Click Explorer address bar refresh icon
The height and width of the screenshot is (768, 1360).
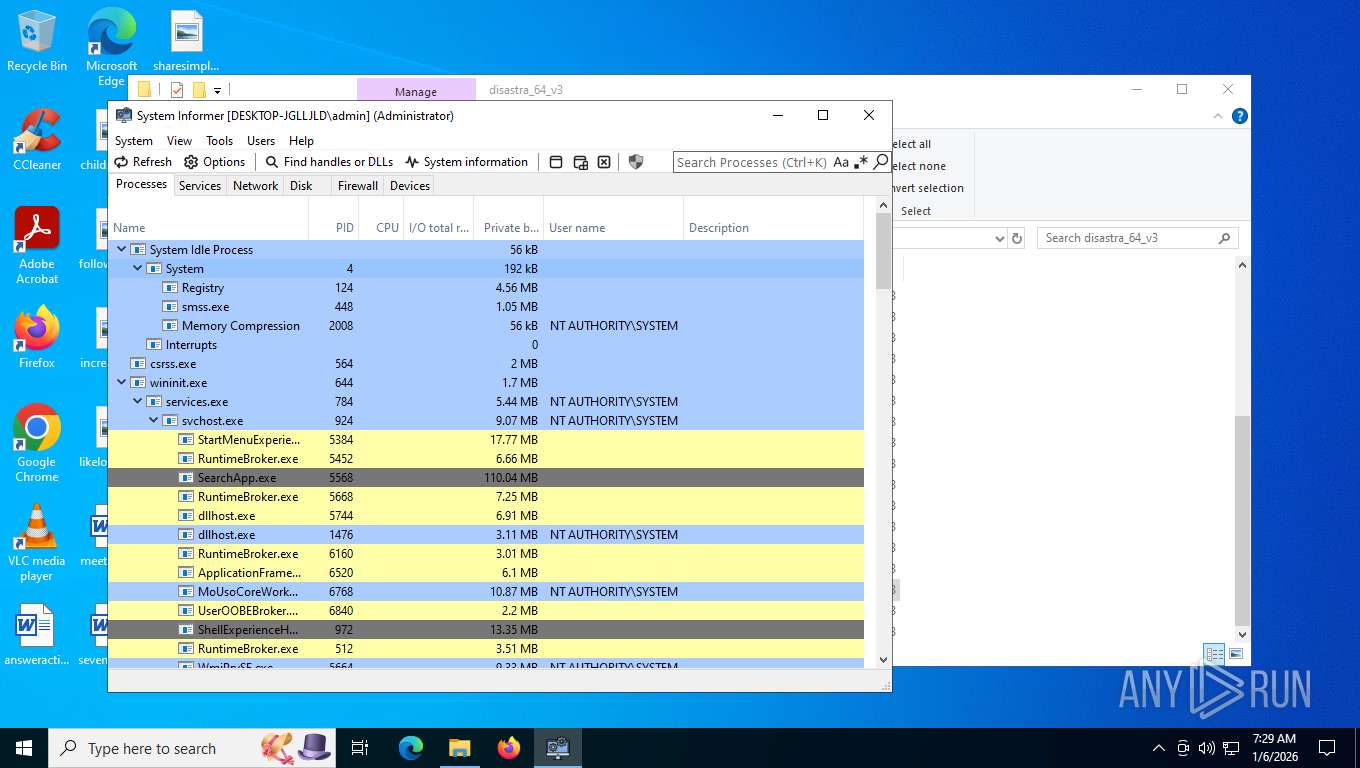tap(1017, 238)
